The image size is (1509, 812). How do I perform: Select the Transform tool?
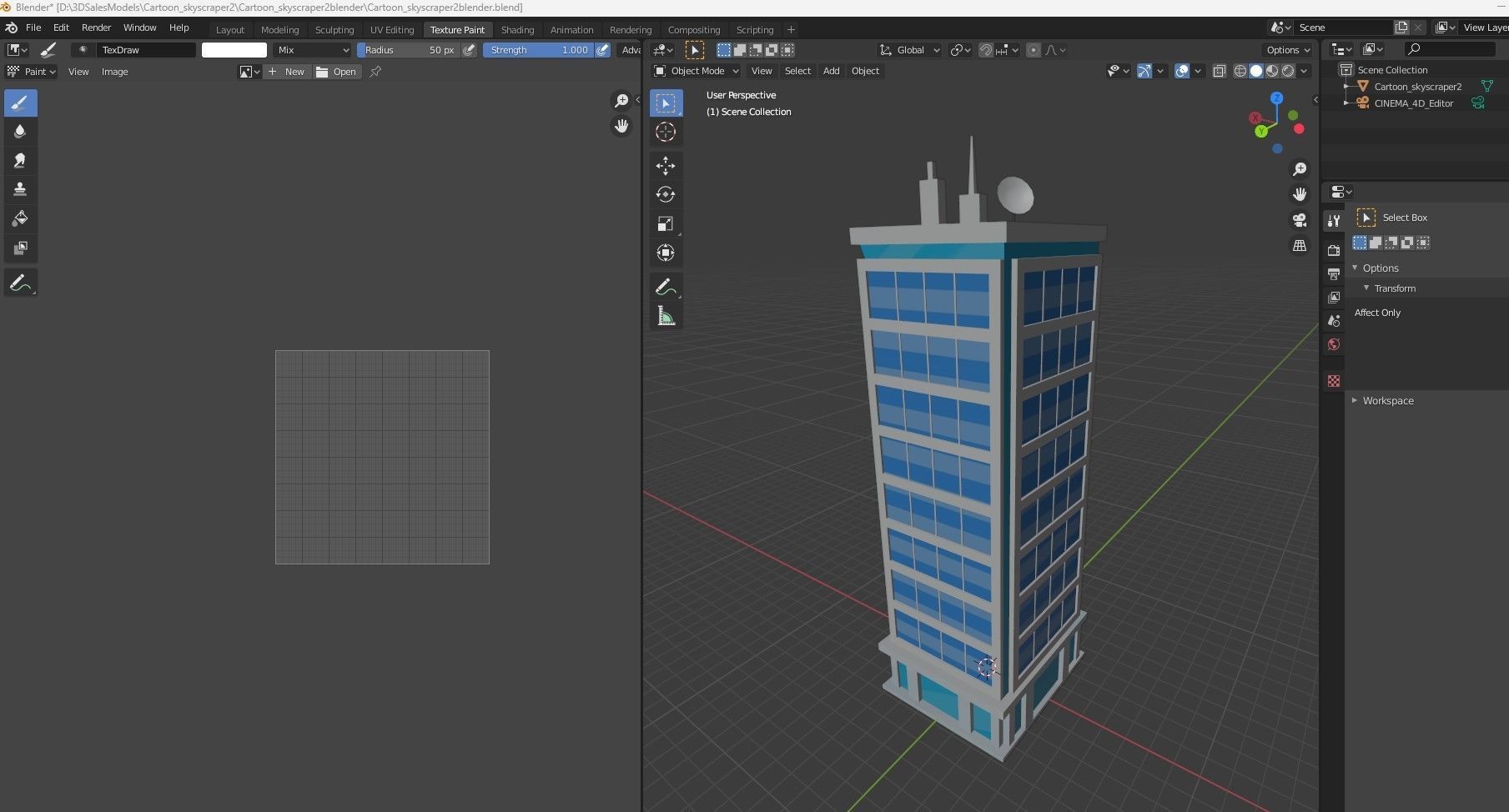click(666, 253)
